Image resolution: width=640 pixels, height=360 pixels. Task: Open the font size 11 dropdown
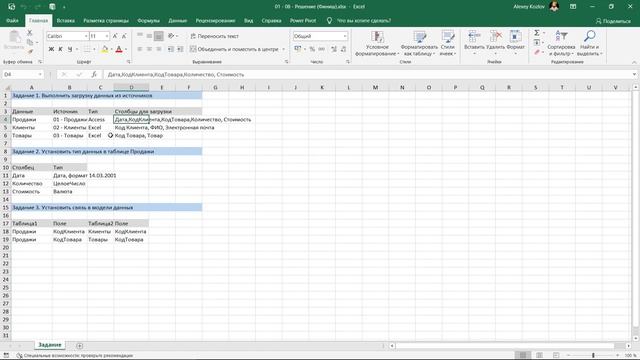coord(107,36)
